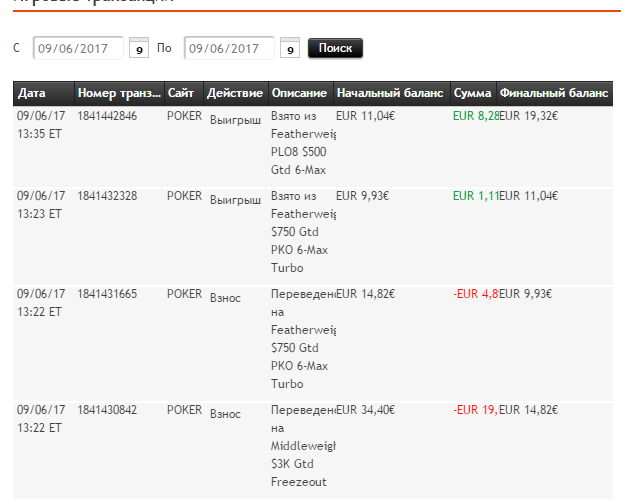Screen dimensions: 624x501
Task: Open the start date calendar icon
Action: [x=139, y=48]
